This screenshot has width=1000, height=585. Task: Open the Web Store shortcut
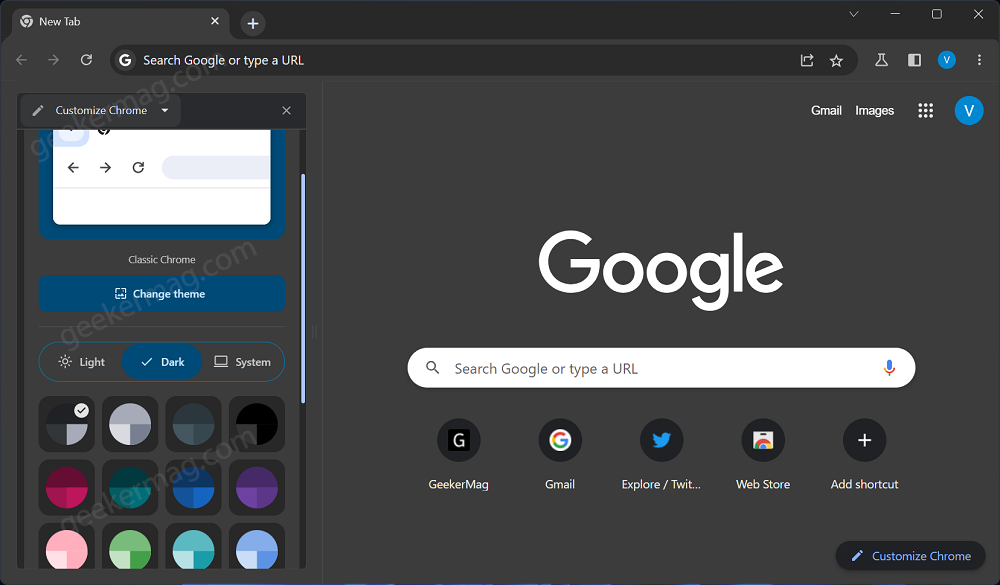[763, 454]
